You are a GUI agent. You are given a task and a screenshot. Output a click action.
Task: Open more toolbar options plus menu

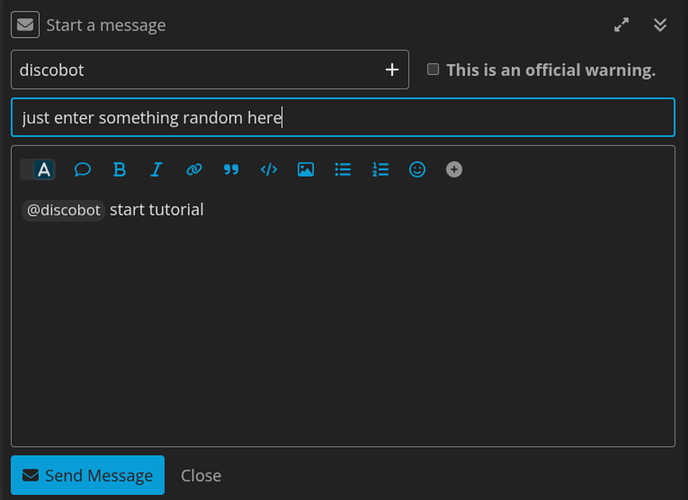(454, 169)
